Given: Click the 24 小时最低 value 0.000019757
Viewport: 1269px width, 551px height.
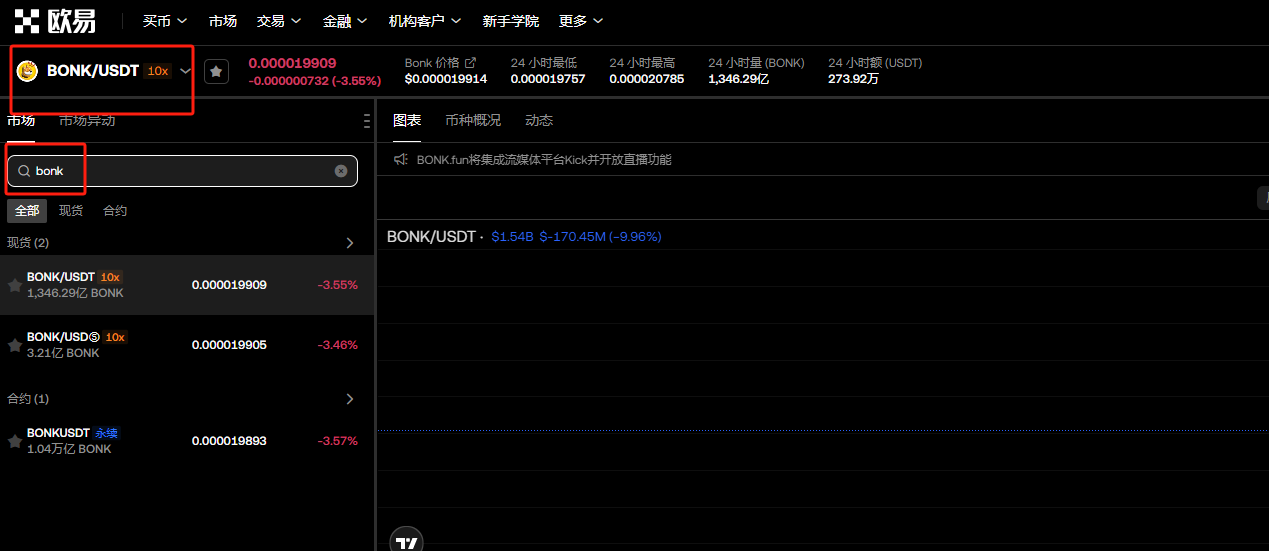Looking at the screenshot, I should [548, 79].
